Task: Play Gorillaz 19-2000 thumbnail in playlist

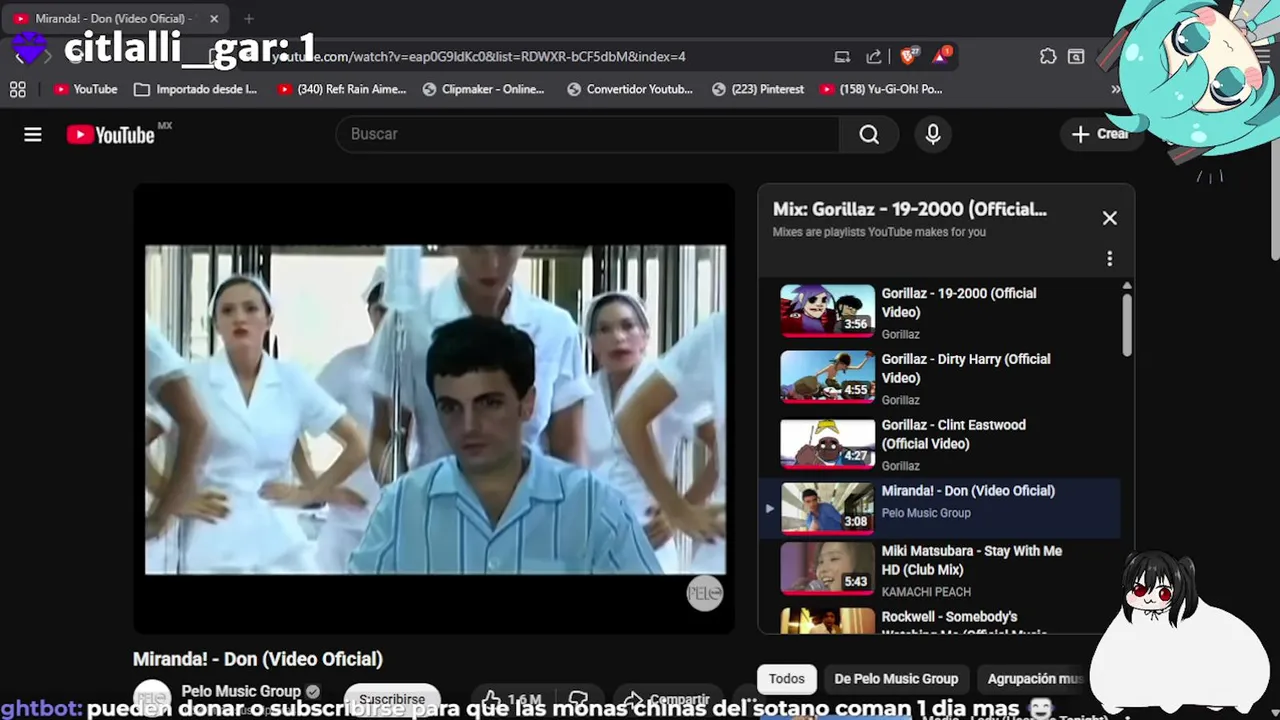Action: point(827,311)
